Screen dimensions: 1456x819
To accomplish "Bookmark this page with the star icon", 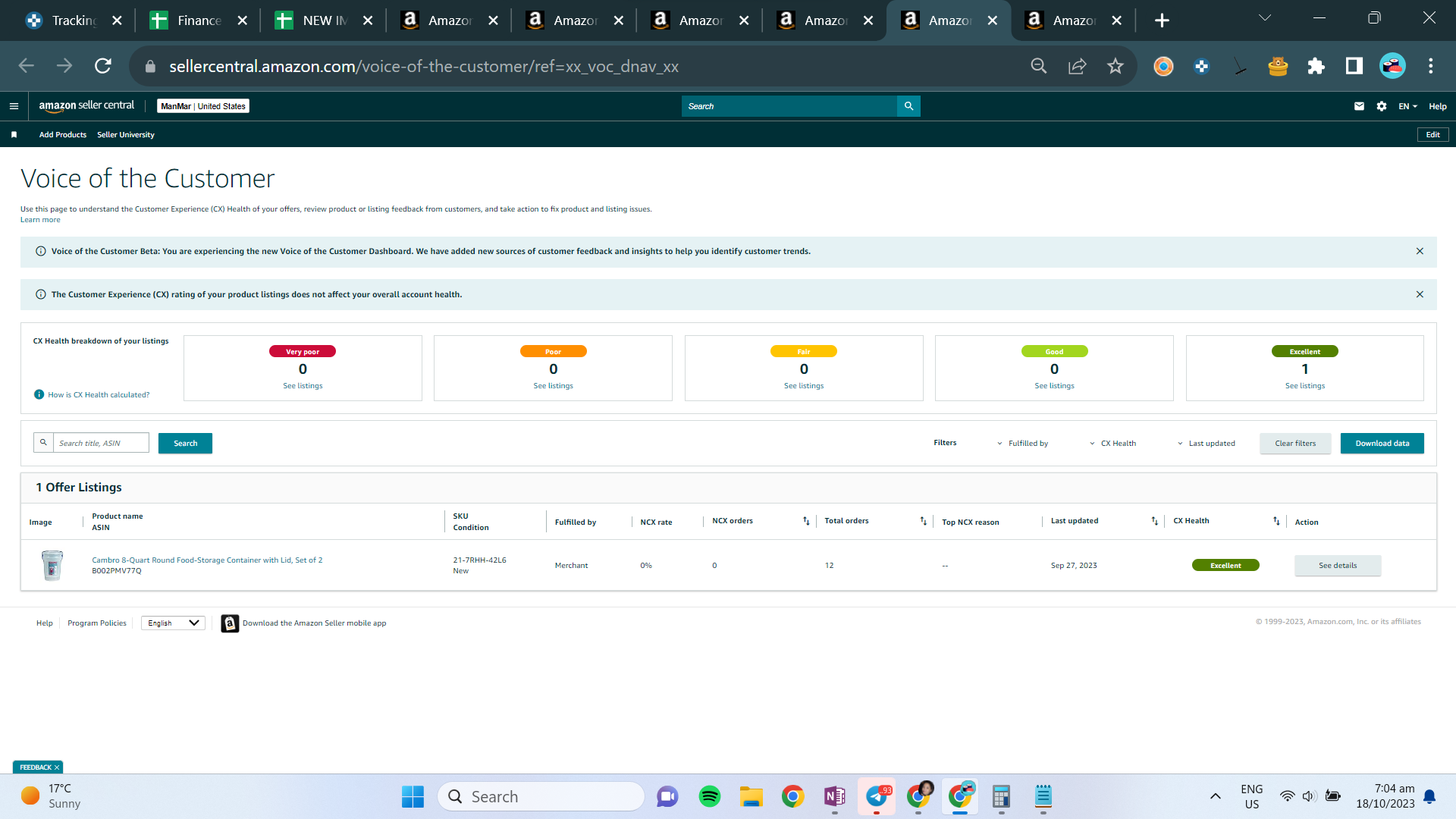I will (1115, 66).
